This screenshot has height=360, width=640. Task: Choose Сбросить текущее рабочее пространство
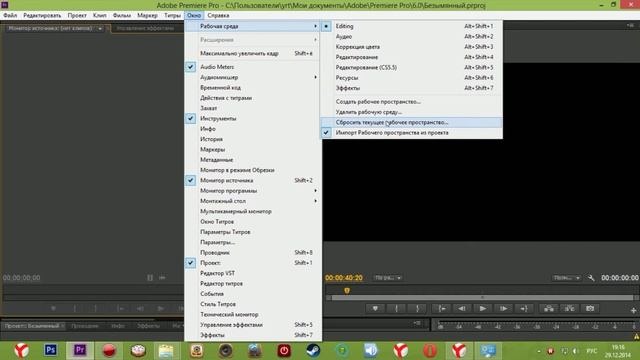point(412,122)
